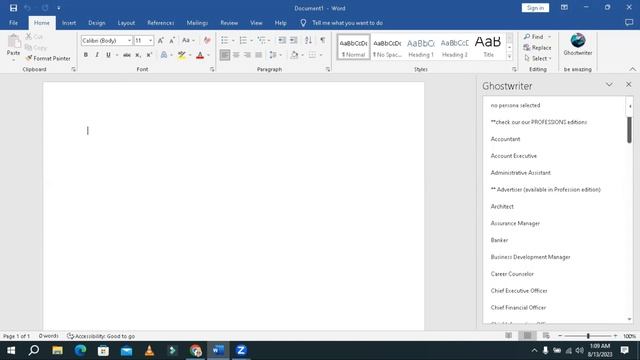Click the Shading paint bucket icon
Screen dimensions: 640x360
[x=294, y=55]
